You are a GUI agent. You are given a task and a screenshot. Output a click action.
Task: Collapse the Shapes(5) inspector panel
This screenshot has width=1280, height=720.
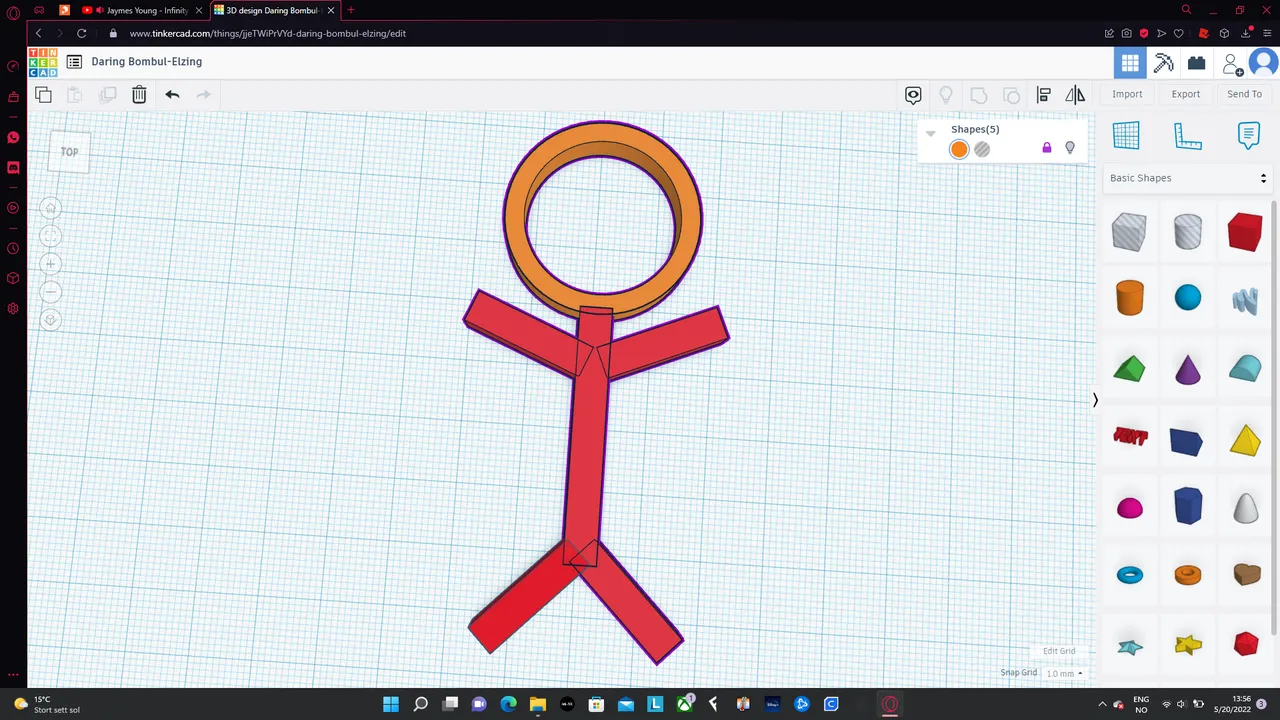[x=930, y=132]
